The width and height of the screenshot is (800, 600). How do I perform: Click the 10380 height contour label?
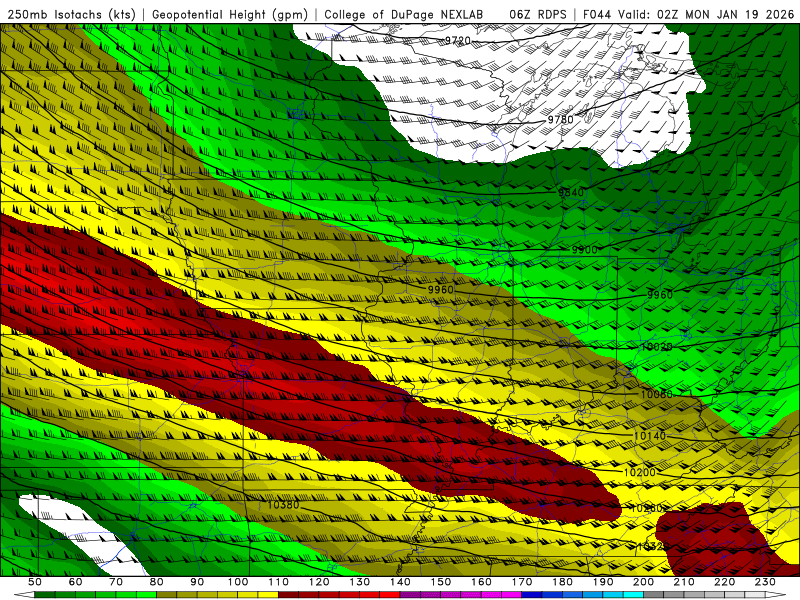[283, 505]
